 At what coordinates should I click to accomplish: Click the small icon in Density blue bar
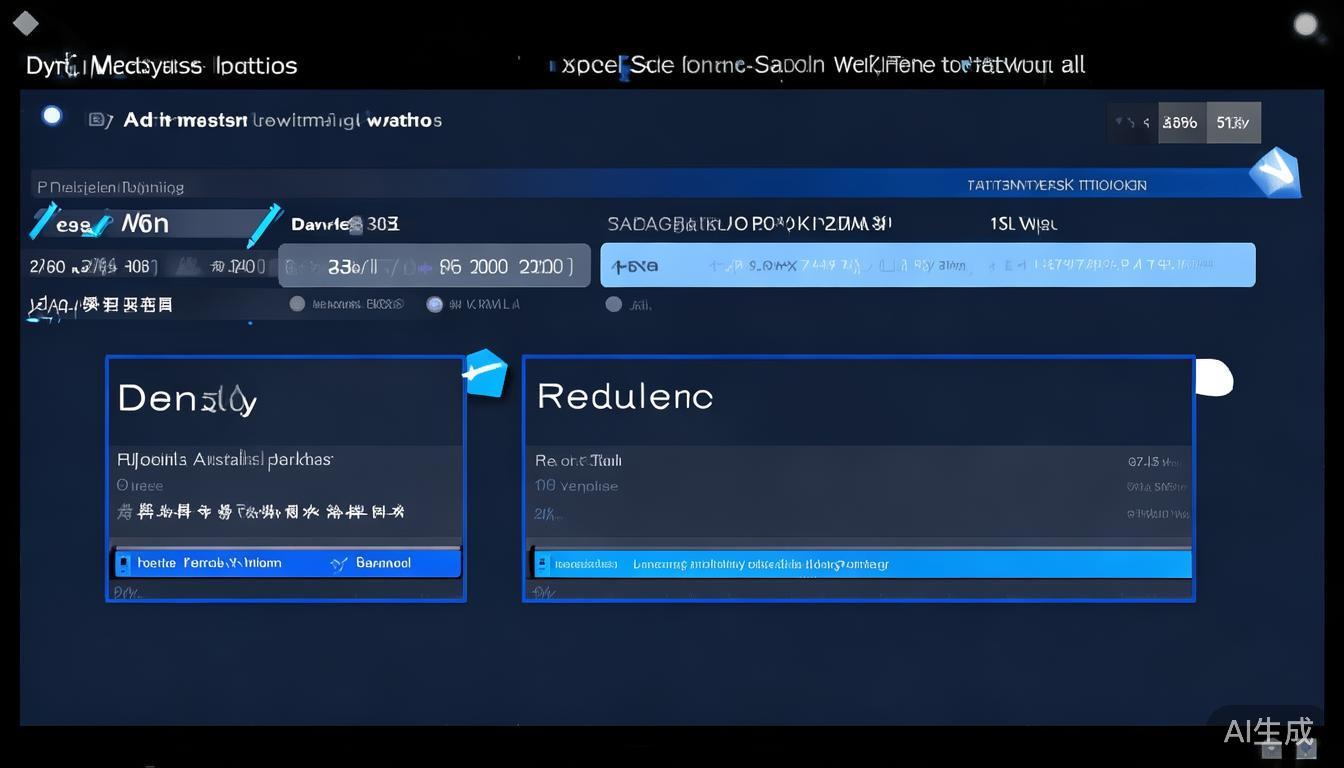(123, 564)
